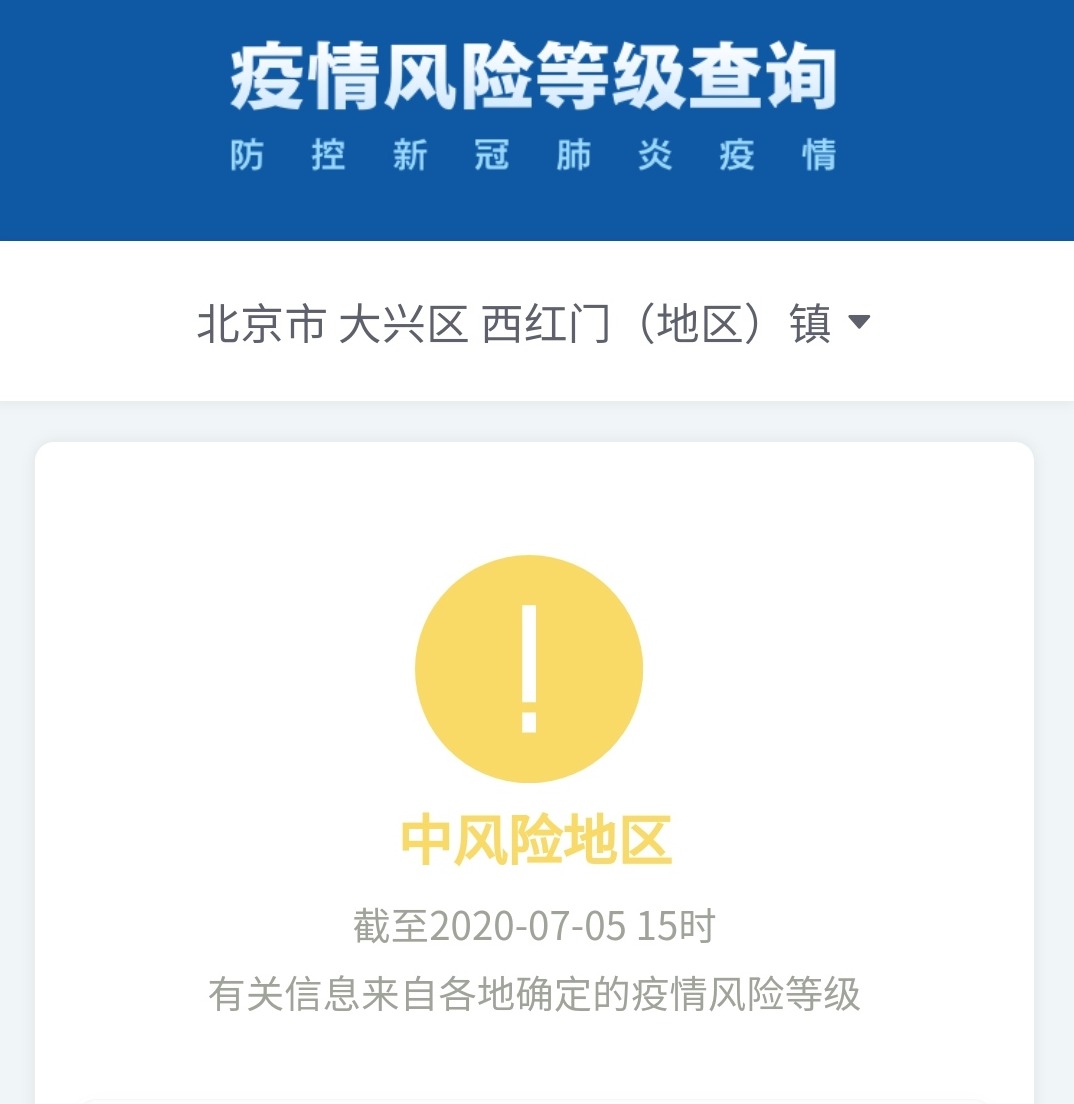This screenshot has width=1074, height=1104.
Task: Tap the 查询 characters in the header title
Action: (763, 76)
